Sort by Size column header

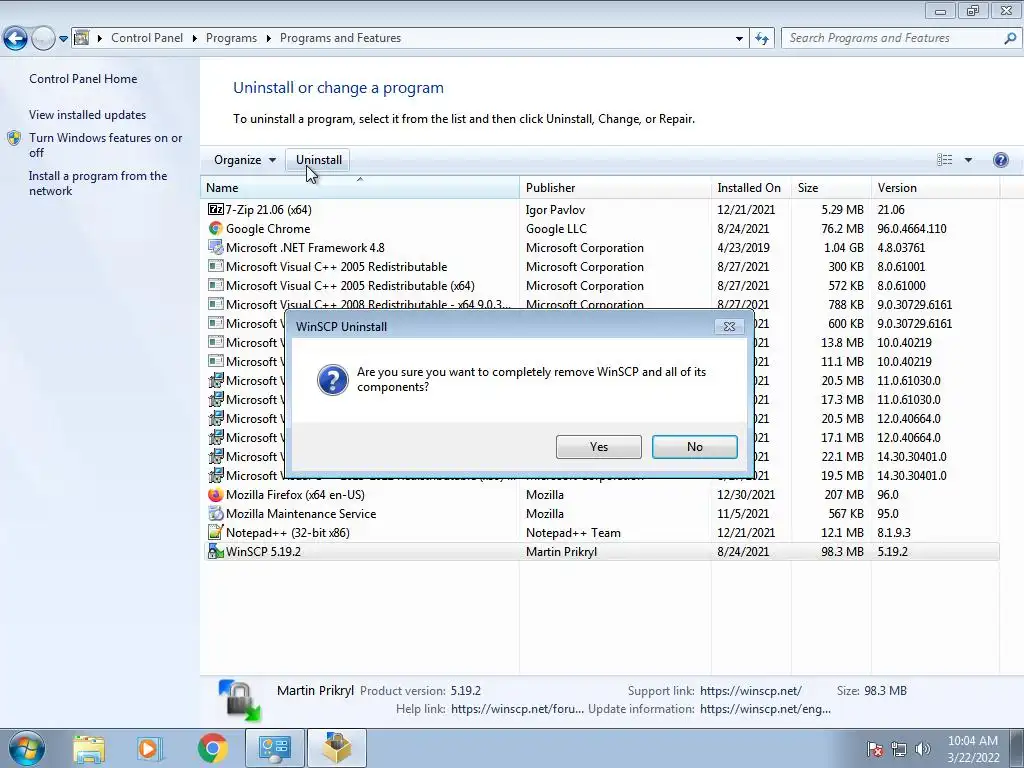pos(831,187)
